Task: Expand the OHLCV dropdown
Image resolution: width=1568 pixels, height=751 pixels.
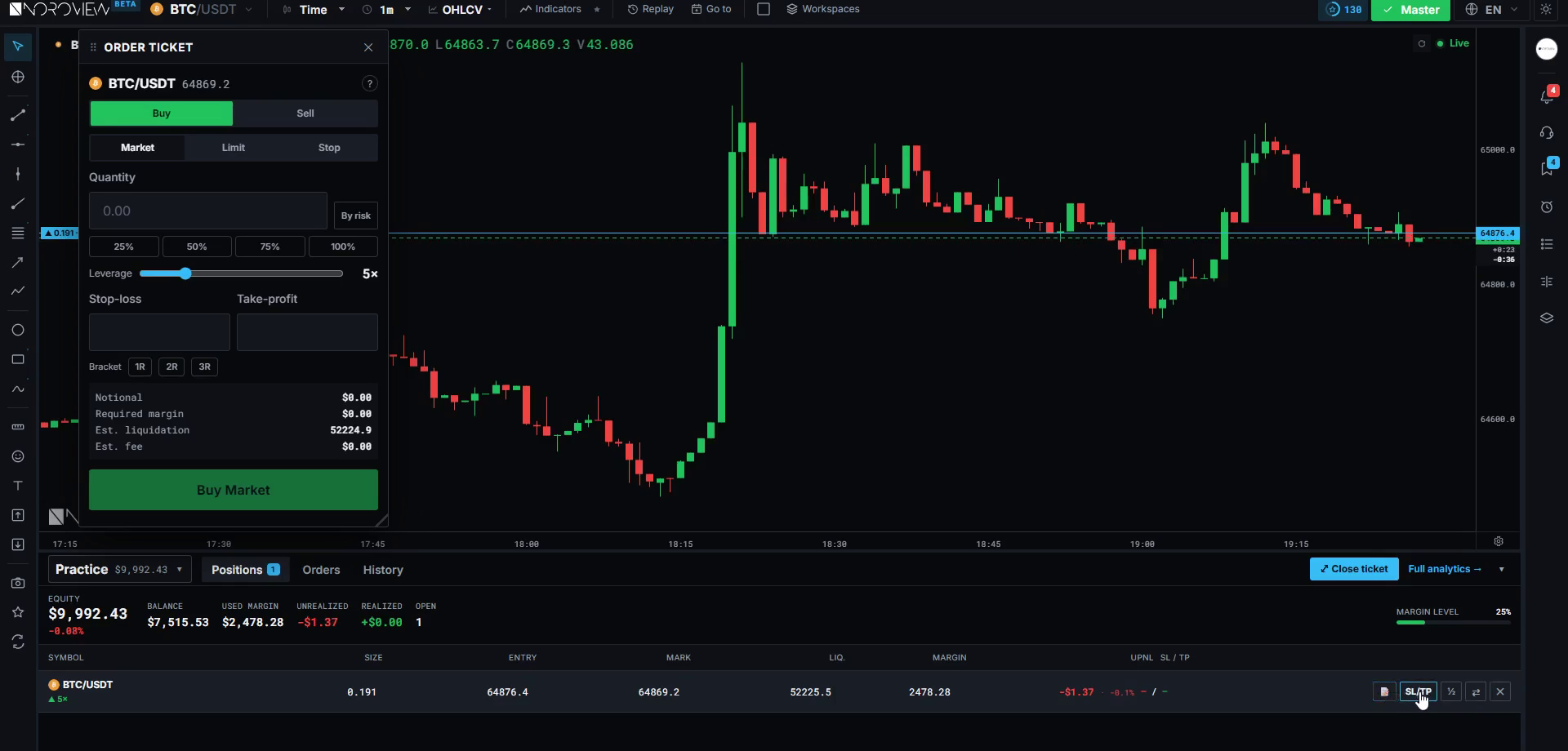Action: [461, 10]
